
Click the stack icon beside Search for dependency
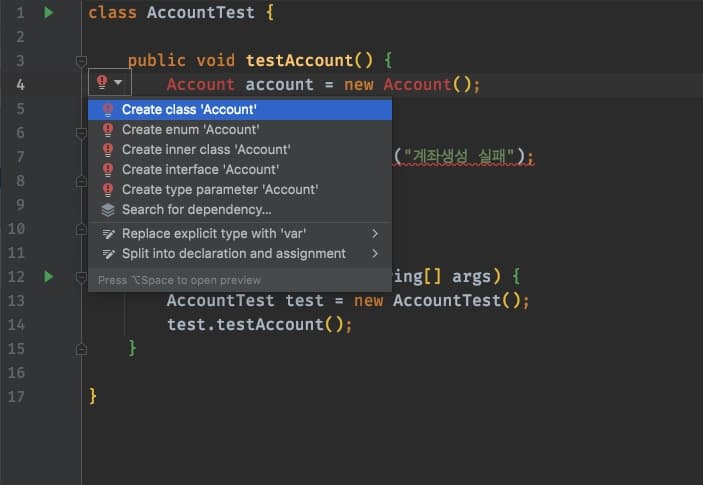tap(108, 210)
